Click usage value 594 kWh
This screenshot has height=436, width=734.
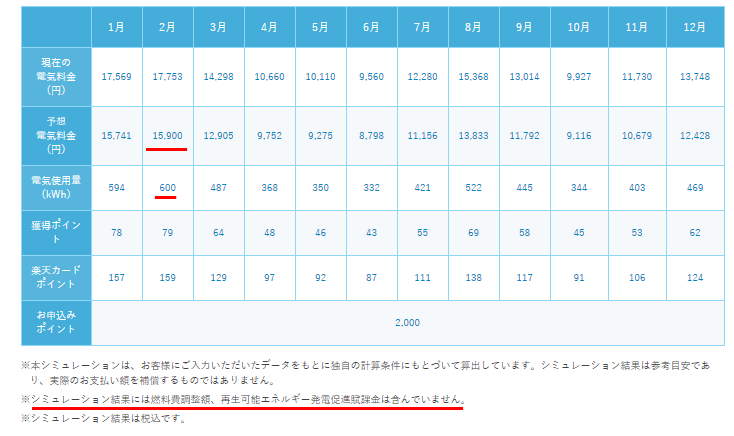(x=117, y=188)
